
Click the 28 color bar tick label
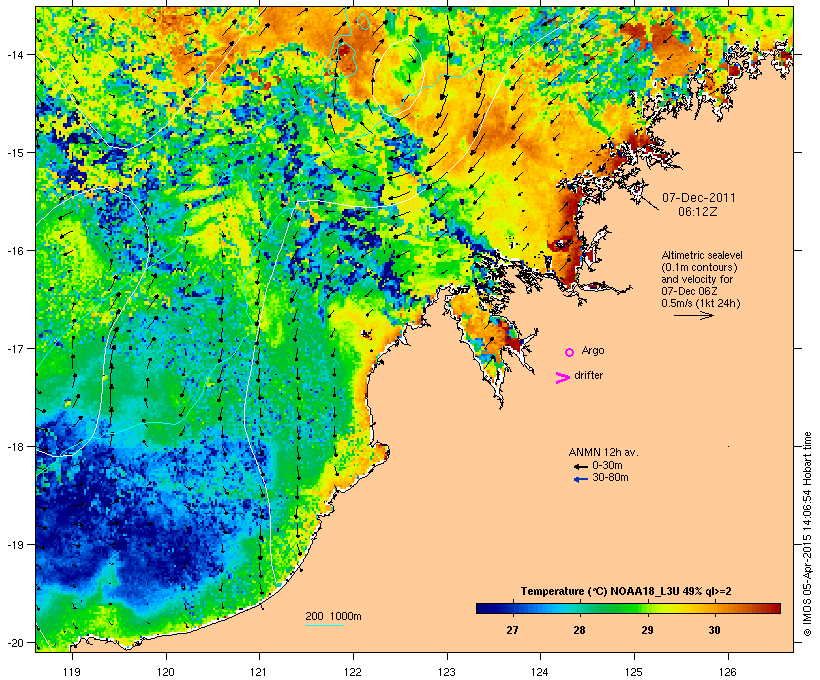(x=579, y=630)
